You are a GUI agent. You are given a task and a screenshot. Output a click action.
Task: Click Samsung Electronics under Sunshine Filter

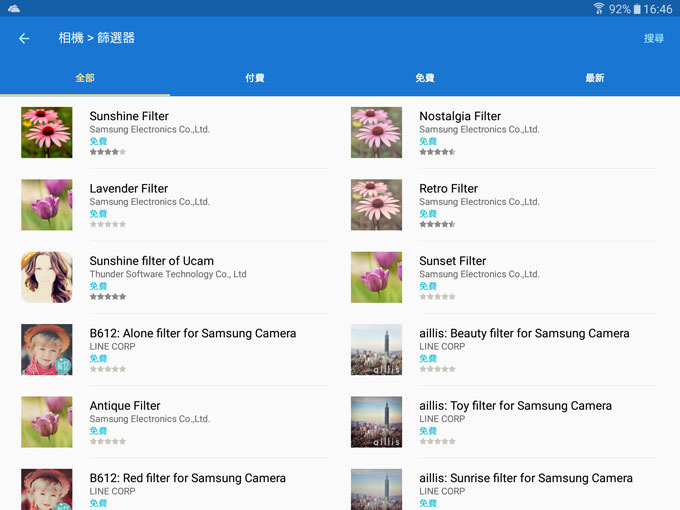coord(150,129)
